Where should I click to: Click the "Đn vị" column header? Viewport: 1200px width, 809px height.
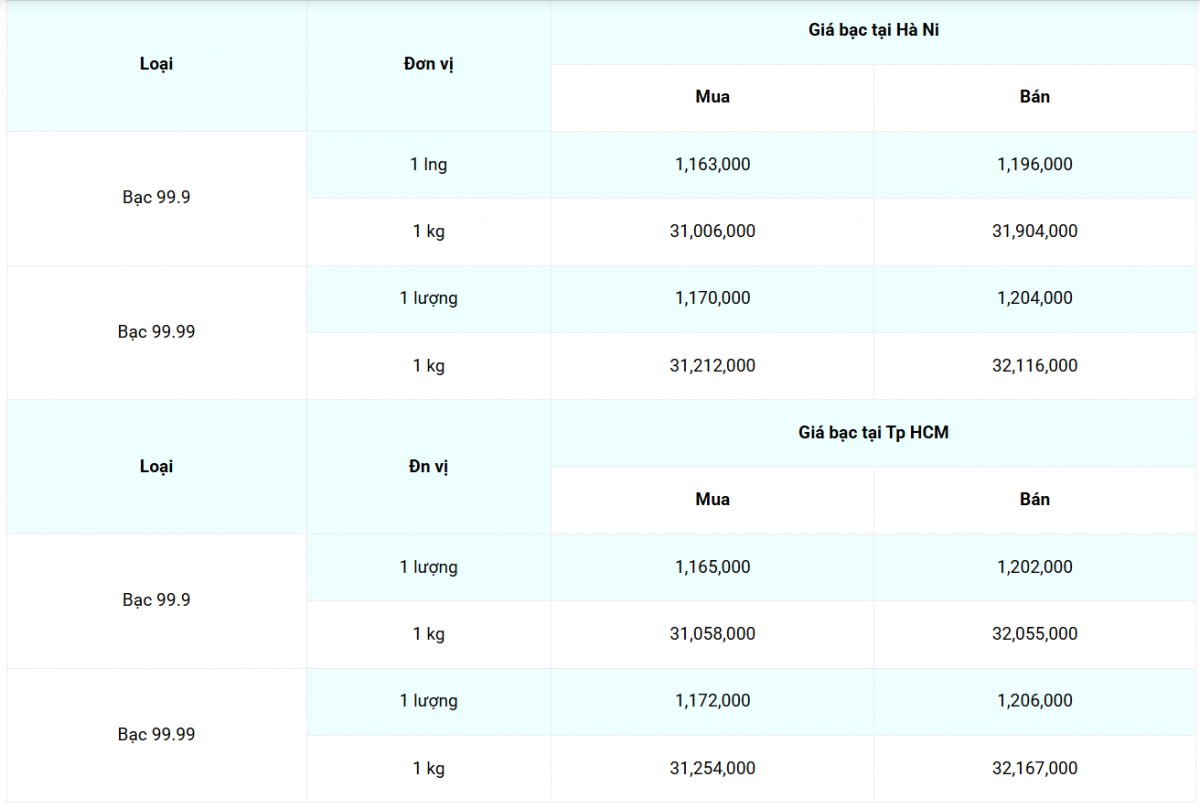(x=428, y=467)
